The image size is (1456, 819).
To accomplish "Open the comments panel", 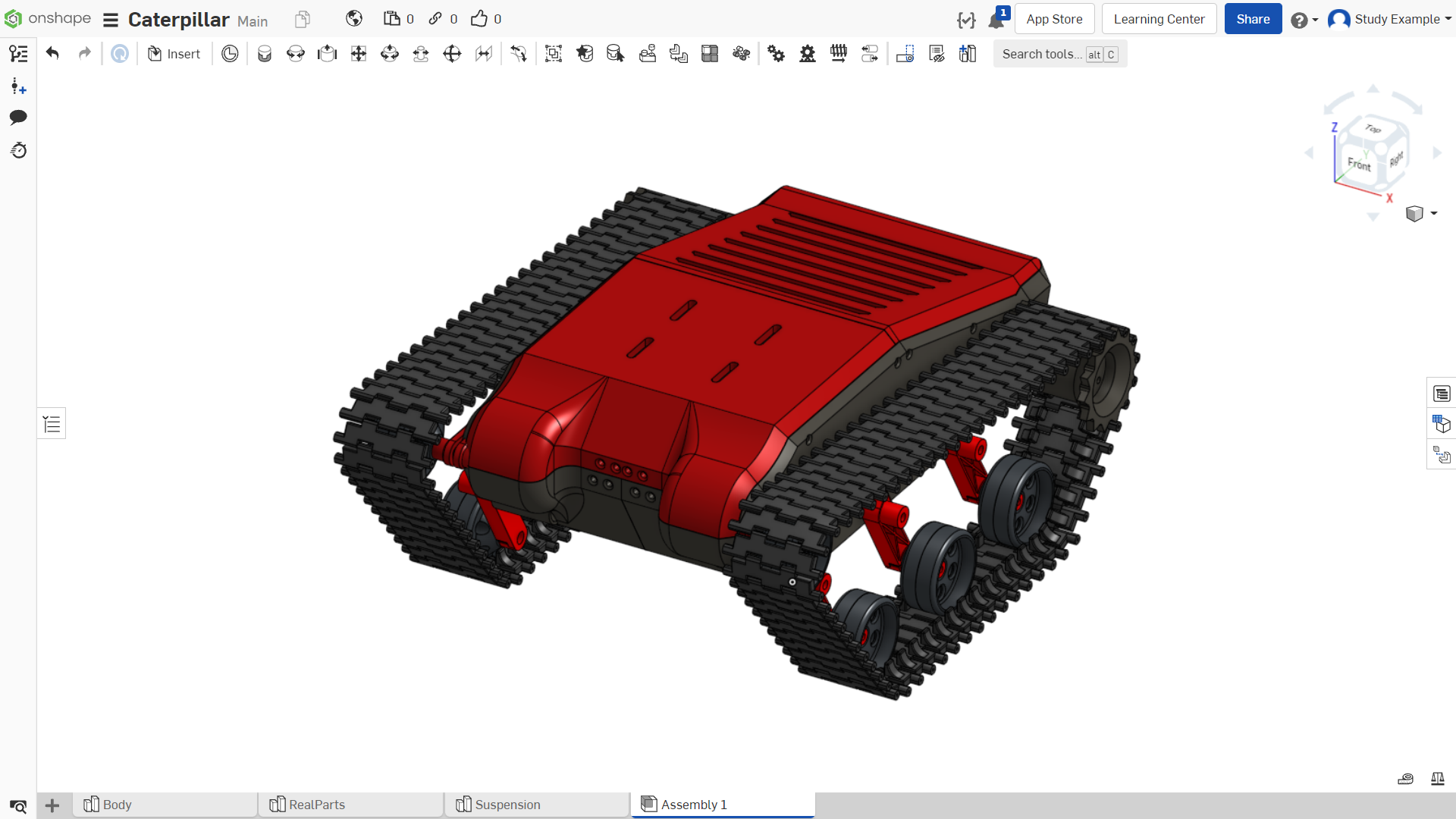I will (x=18, y=118).
